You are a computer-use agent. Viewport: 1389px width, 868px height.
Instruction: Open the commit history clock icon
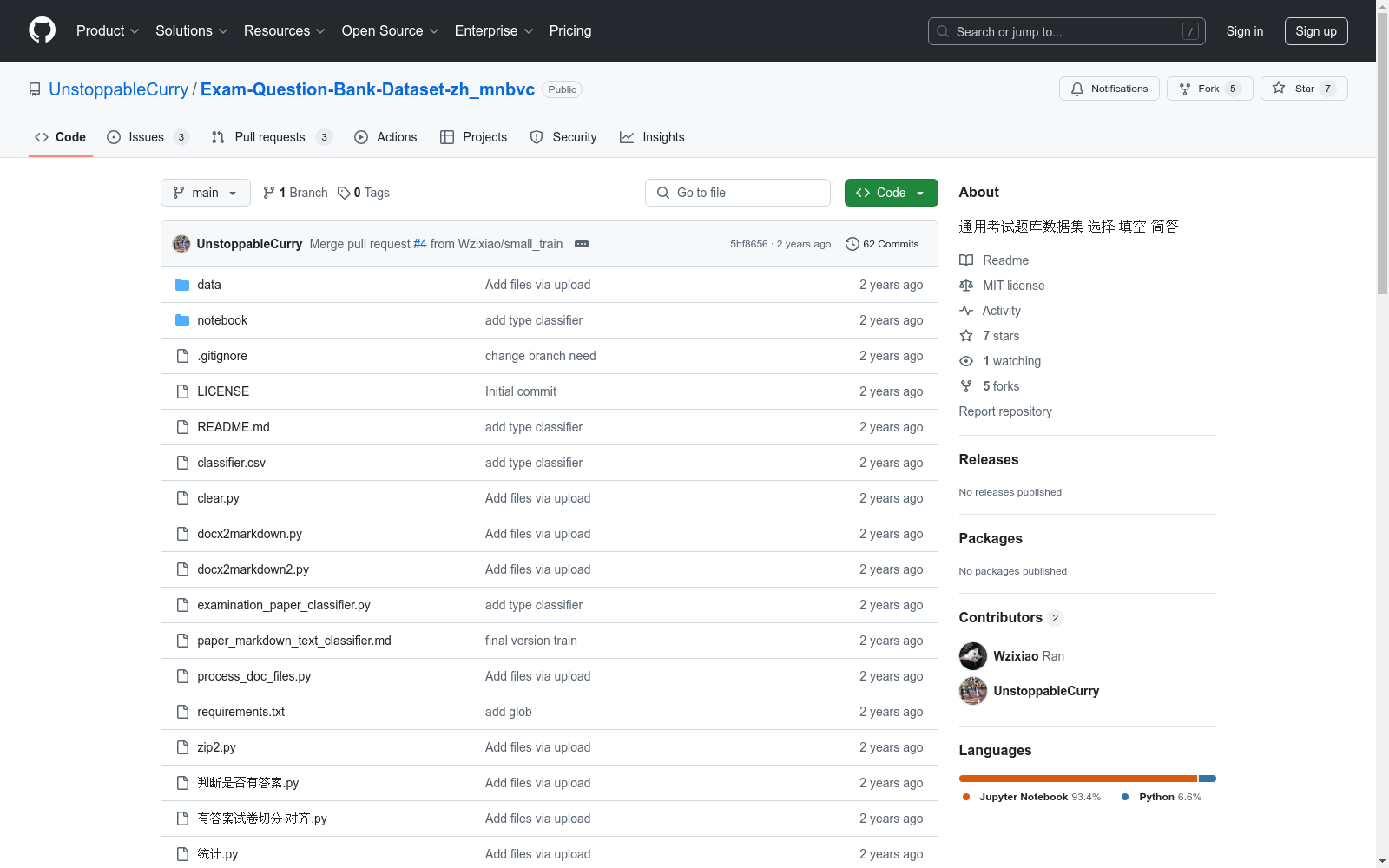coord(852,244)
